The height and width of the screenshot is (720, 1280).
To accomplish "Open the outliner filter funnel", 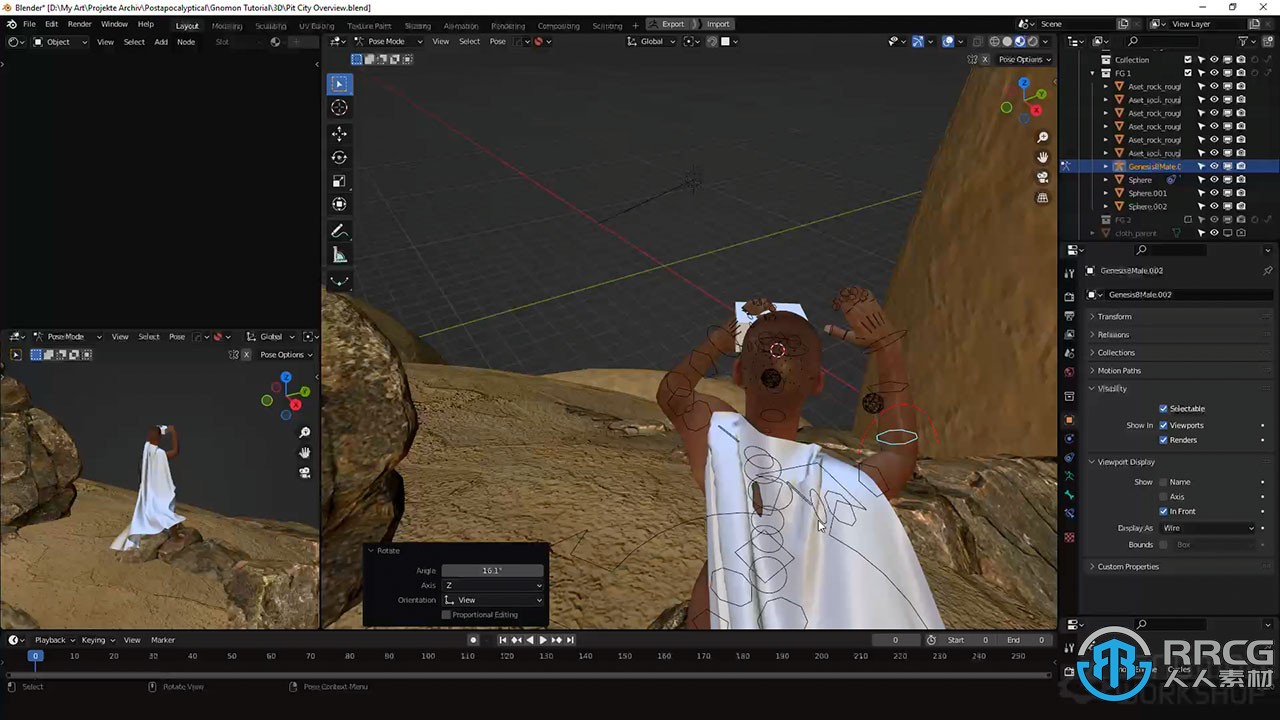I will [1244, 41].
